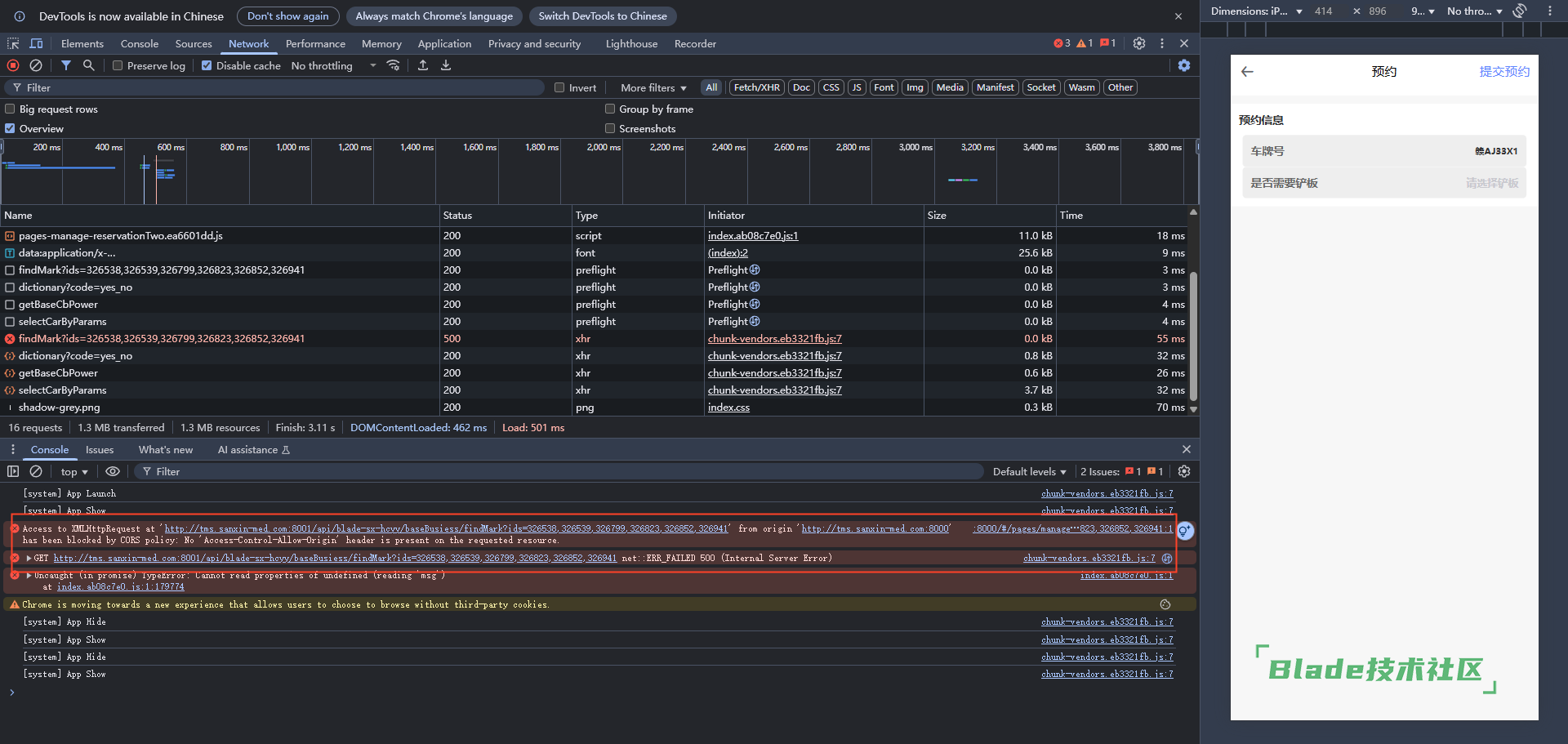Expand the Uncaught TypeError entry
The height and width of the screenshot is (744, 1568).
pos(29,575)
